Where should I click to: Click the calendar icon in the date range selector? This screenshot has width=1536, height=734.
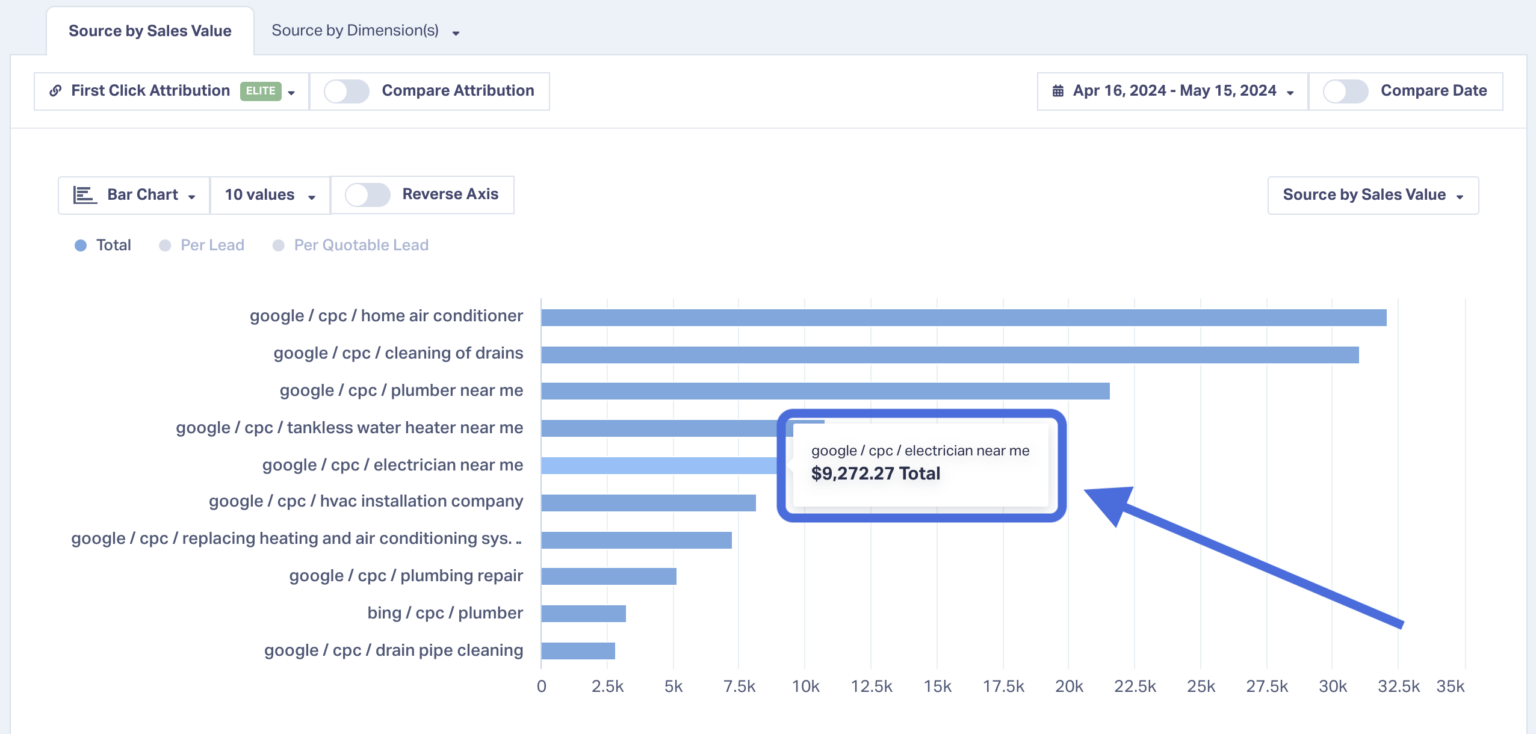tap(1059, 90)
